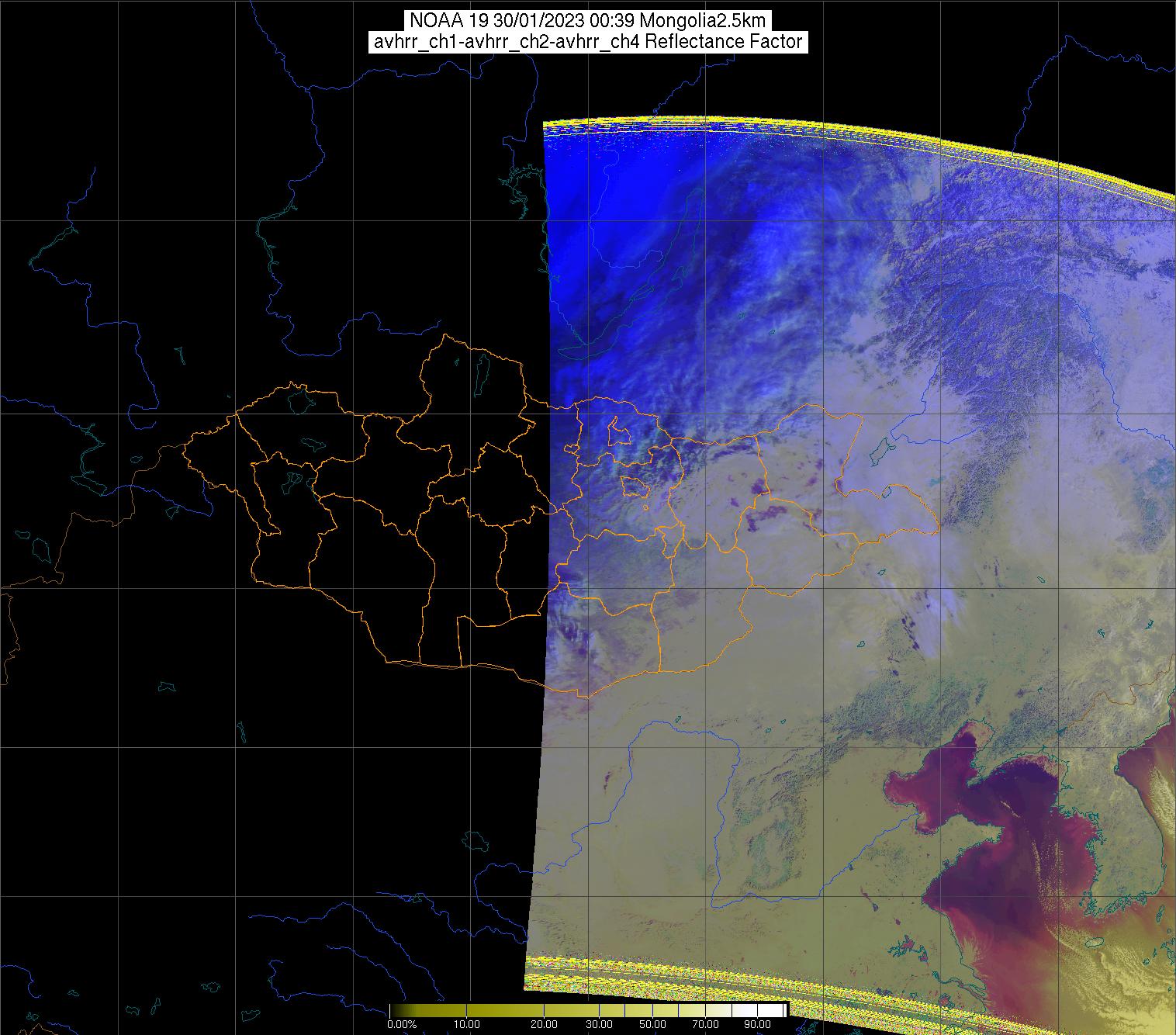Select the 20.00 colorbar tick label
Image resolution: width=1176 pixels, height=1035 pixels.
tap(545, 1025)
